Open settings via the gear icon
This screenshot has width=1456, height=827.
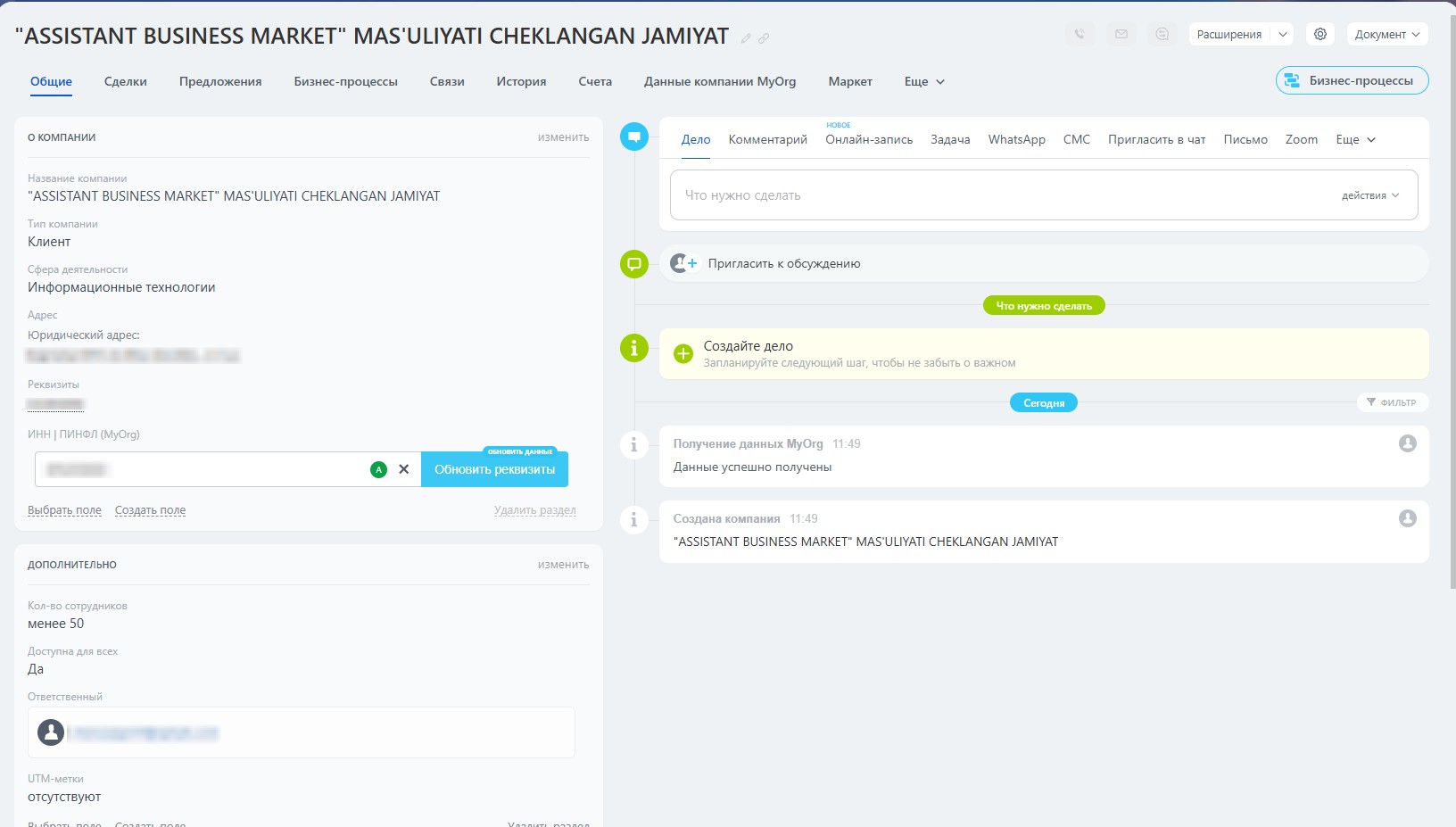pyautogui.click(x=1320, y=35)
